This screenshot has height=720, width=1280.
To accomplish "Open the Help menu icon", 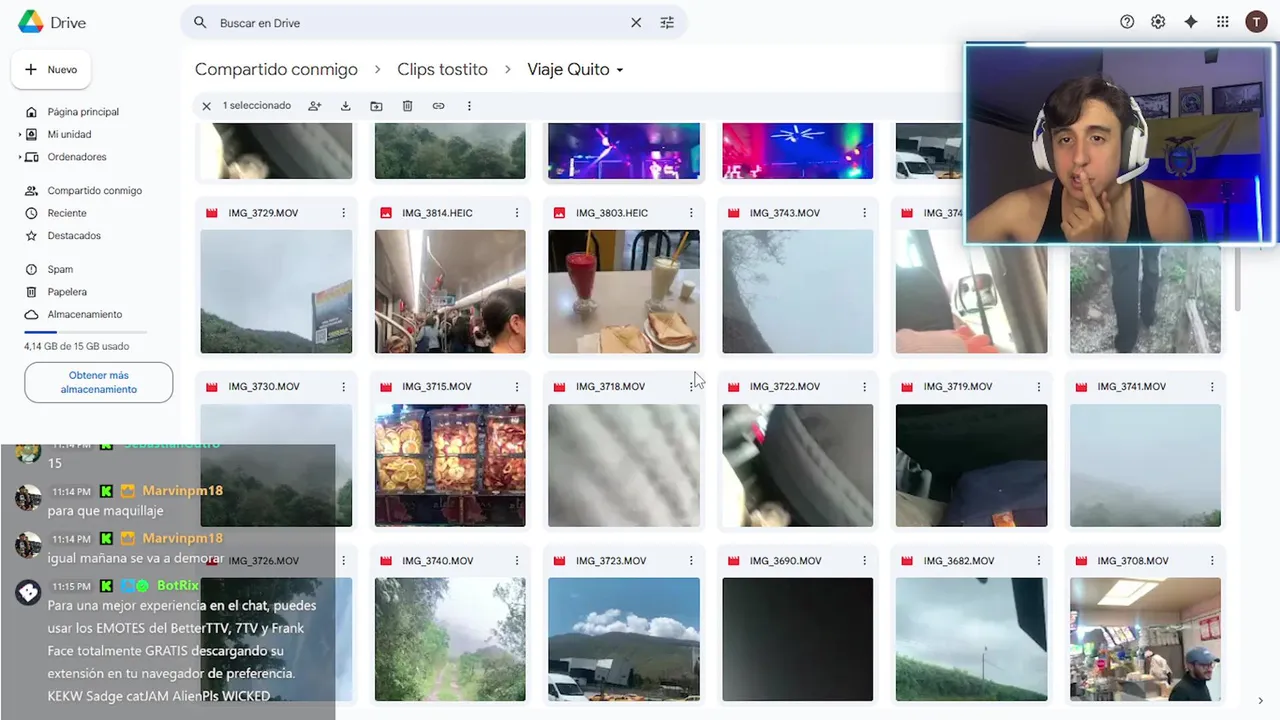I will click(x=1127, y=22).
